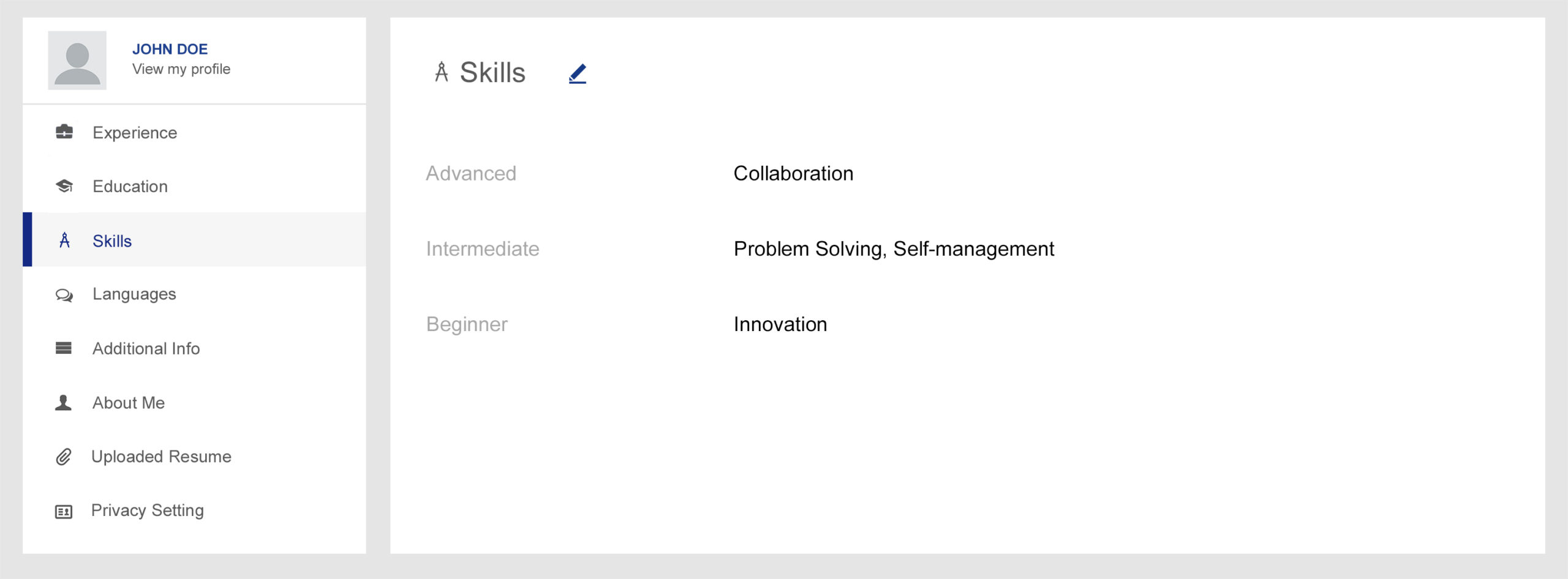
Task: Click the Innovation skill under Beginner
Action: click(780, 324)
